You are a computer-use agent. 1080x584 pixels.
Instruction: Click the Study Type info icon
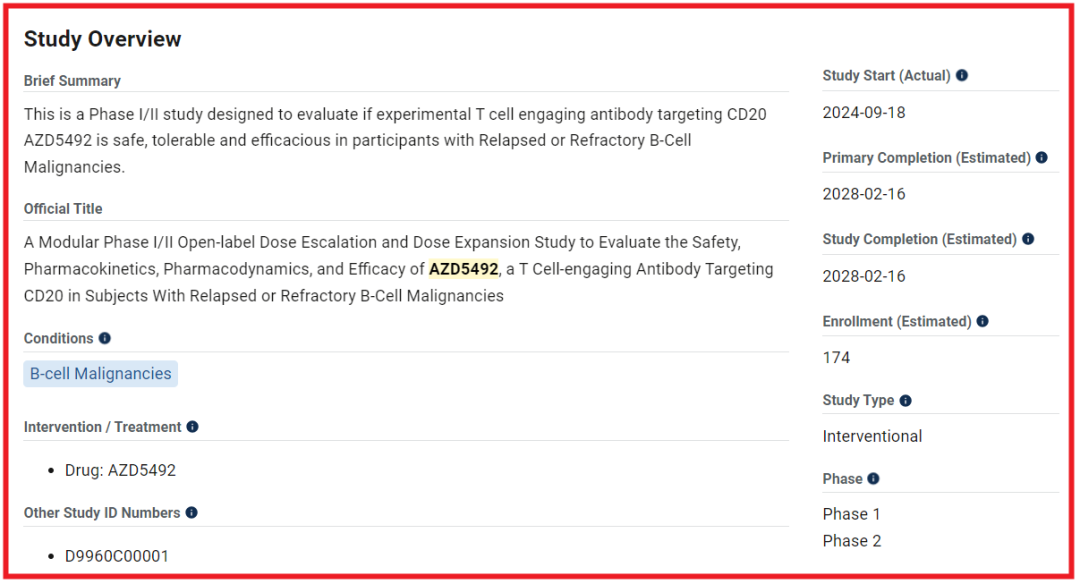pos(905,400)
